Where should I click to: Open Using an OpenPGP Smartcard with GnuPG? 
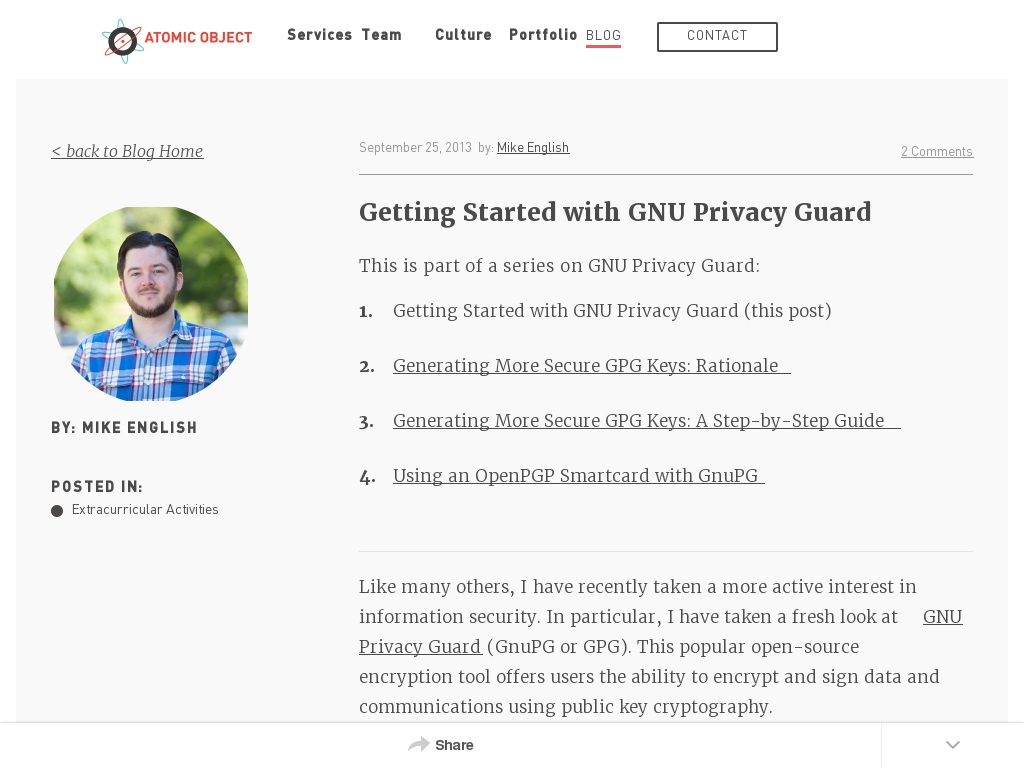pyautogui.click(x=579, y=475)
